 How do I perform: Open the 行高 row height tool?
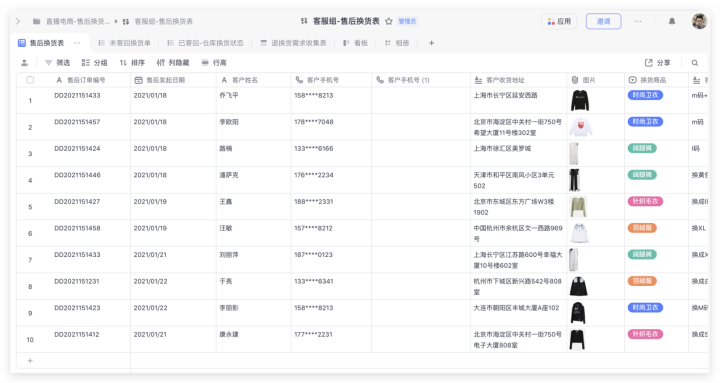point(214,62)
